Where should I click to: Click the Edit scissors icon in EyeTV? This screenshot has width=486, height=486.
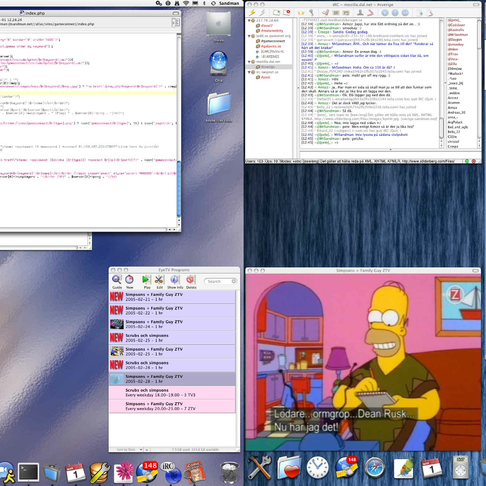159,280
